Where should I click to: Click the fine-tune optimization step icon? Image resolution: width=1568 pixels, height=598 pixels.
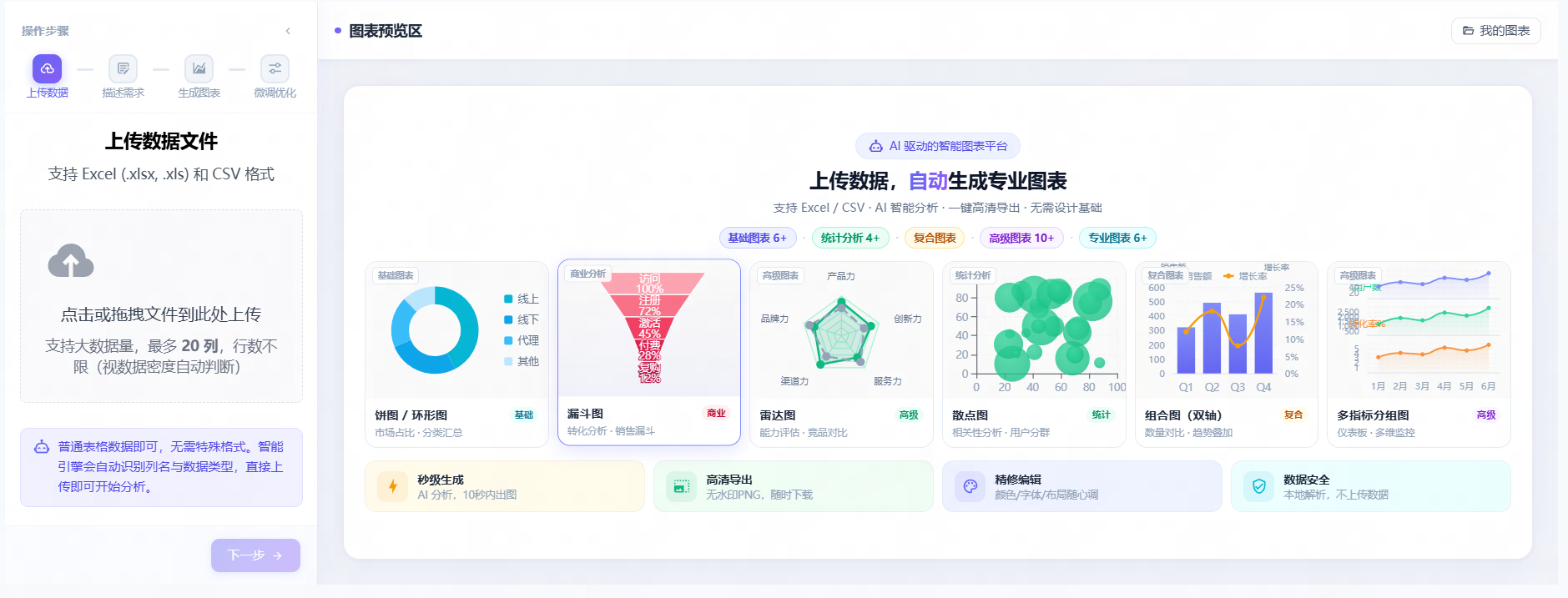click(275, 68)
